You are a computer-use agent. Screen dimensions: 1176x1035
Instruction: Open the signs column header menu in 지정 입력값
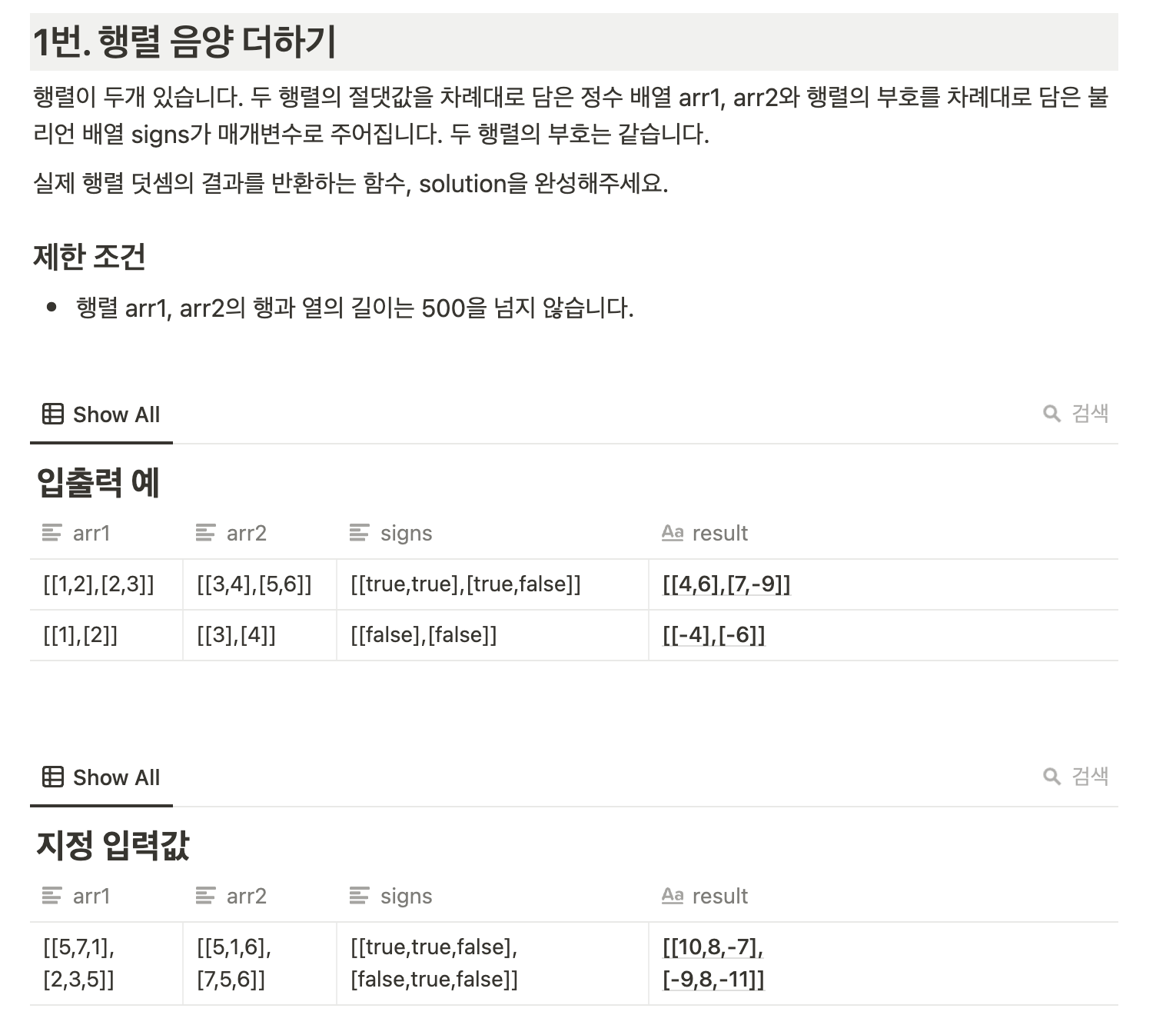492,896
